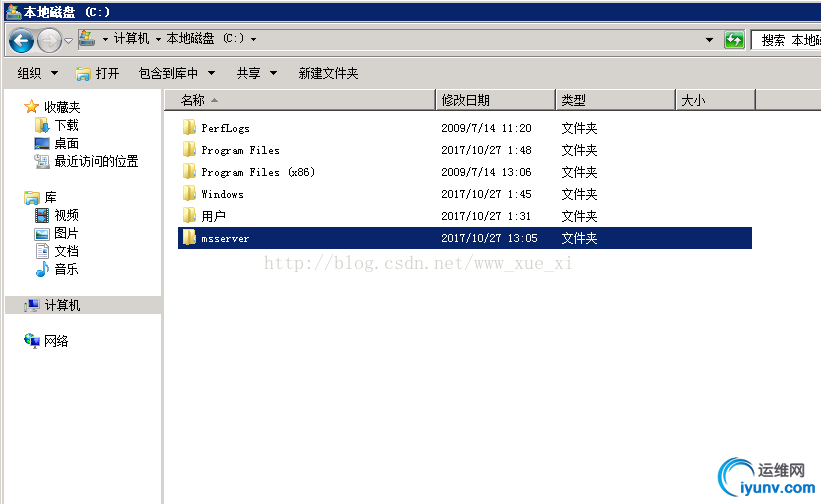This screenshot has width=821, height=504.
Task: Click date 2009/7/14 11:20 of PerfLogs
Action: (x=486, y=128)
